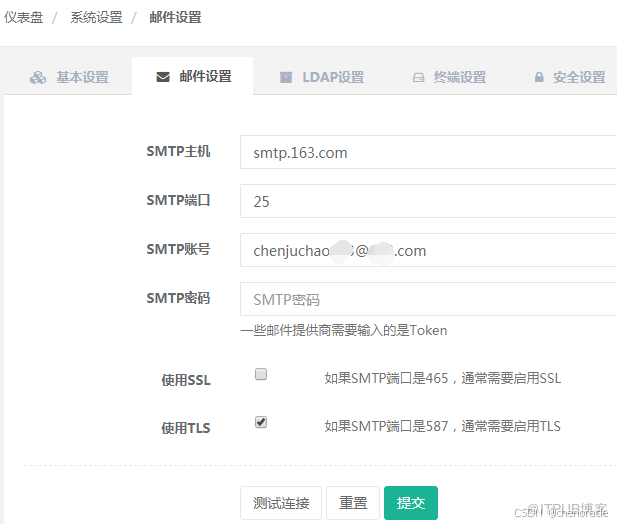
Task: Click the 邮件设置 breadcrumb text
Action: point(175,17)
